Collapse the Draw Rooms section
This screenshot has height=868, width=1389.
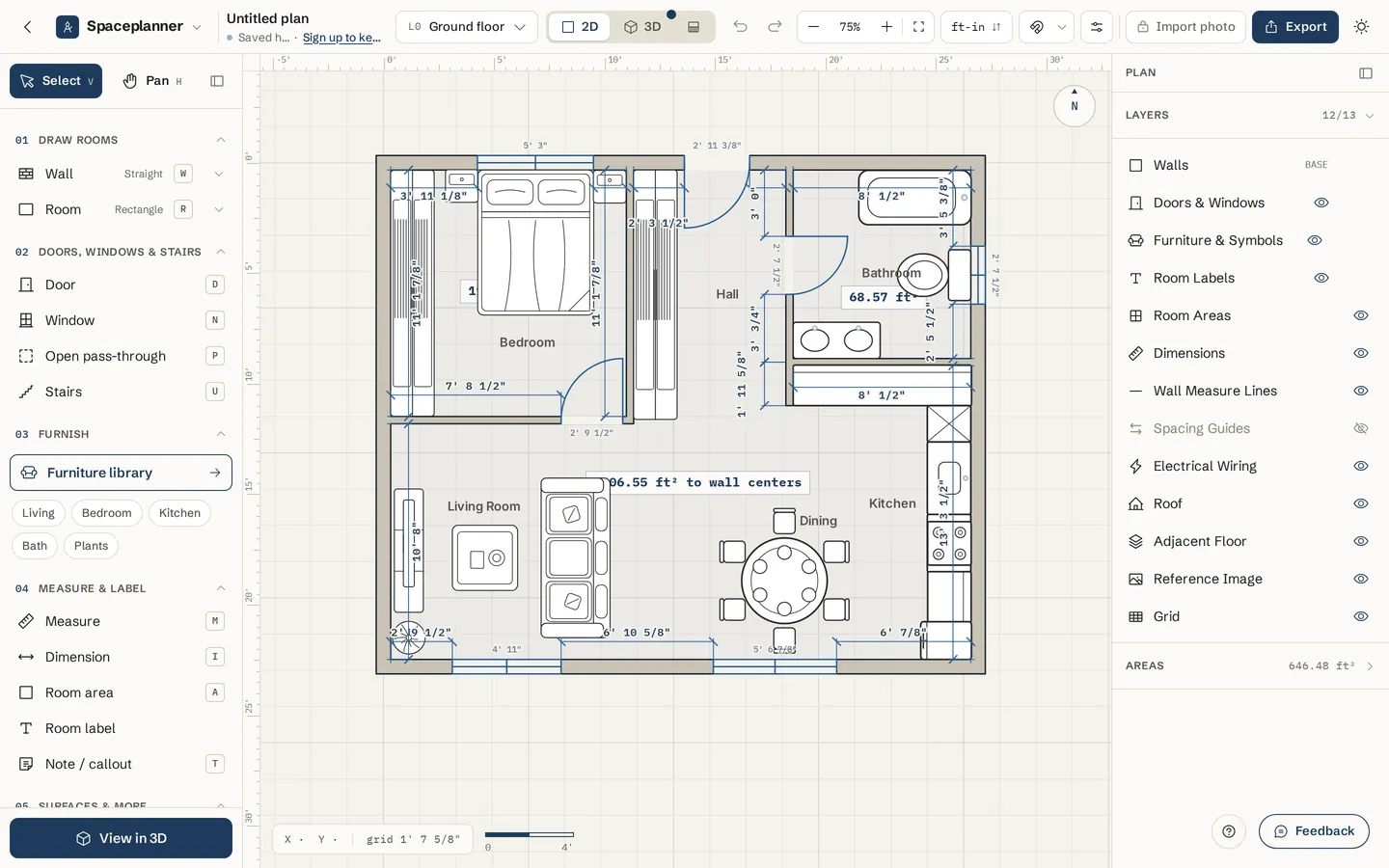(x=221, y=140)
